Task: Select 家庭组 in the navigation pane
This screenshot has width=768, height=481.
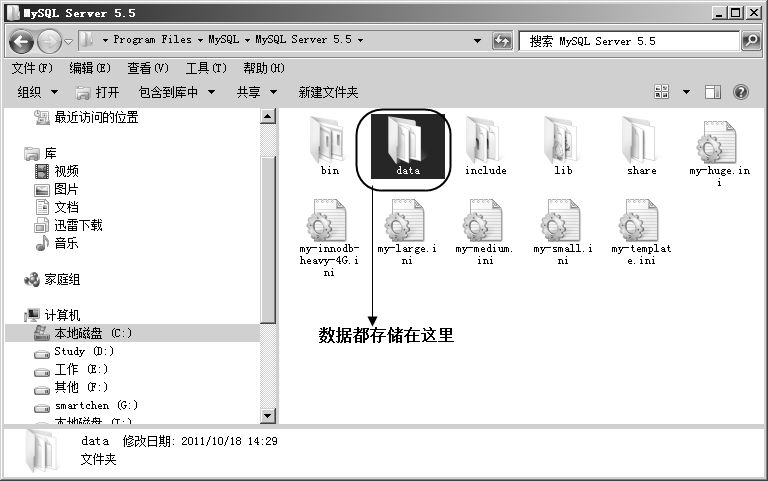Action: pyautogui.click(x=52, y=280)
